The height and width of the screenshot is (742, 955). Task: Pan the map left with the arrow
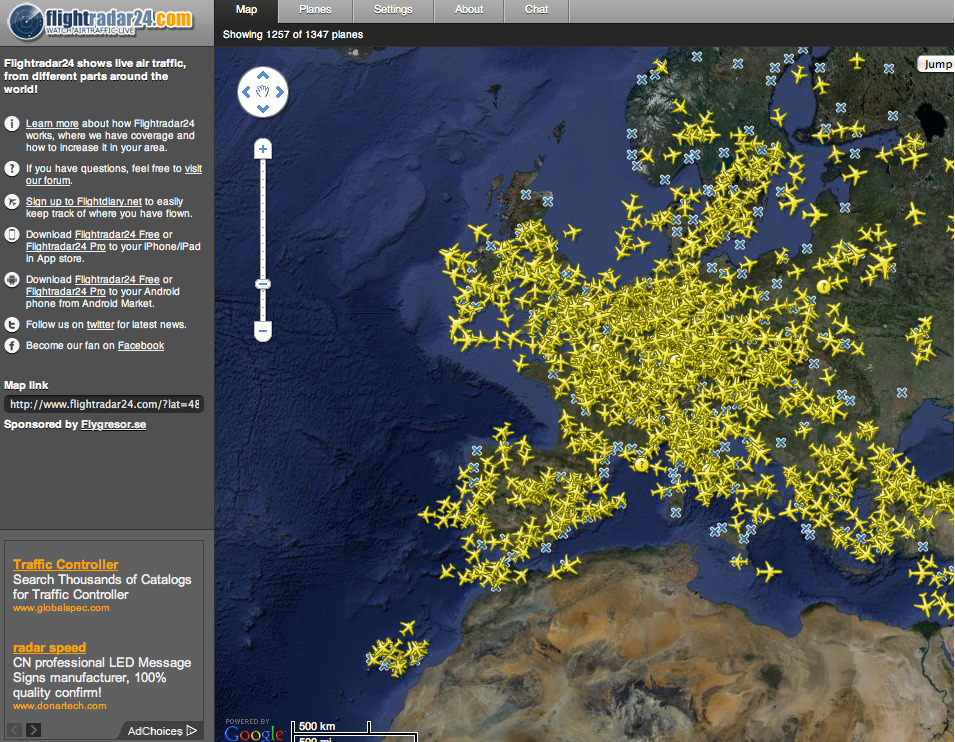pos(246,93)
